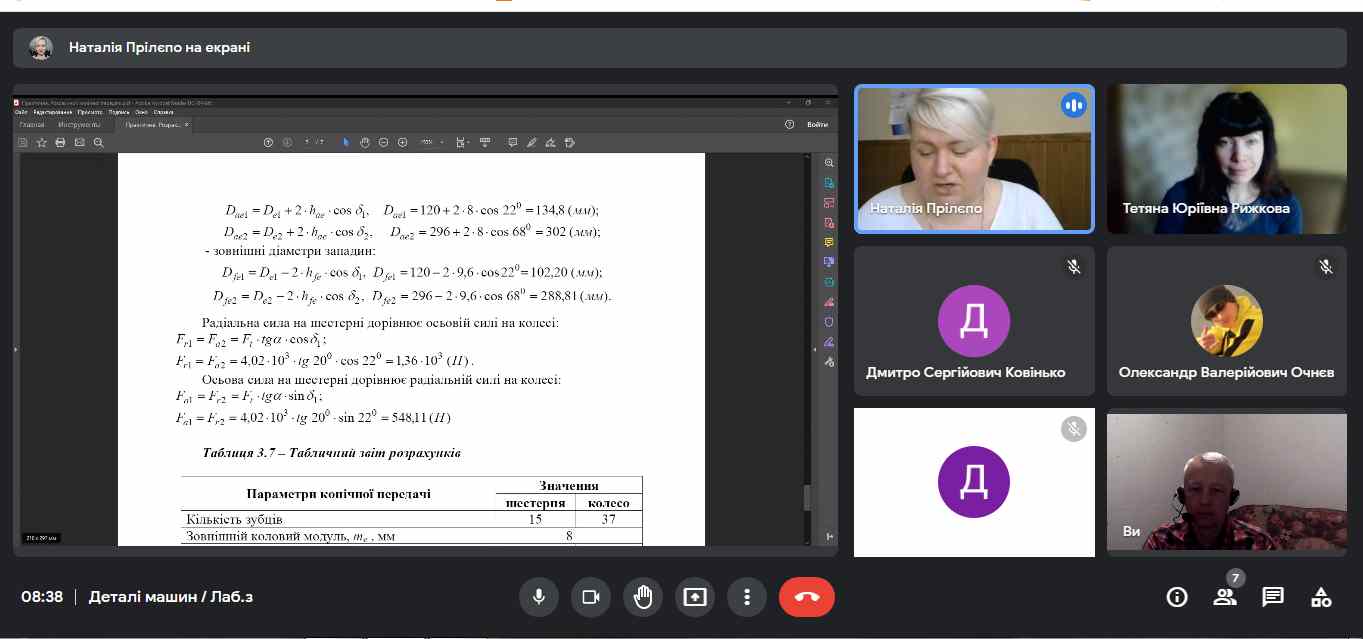Viewport: 1363px width, 639px height.
Task: Open the Подпись menu in Acrobat
Action: [119, 112]
